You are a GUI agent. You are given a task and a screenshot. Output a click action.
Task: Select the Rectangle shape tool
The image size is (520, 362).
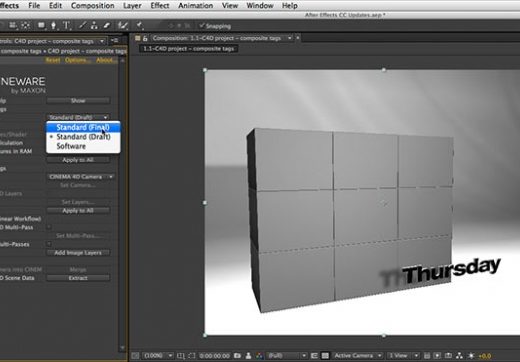tap(41, 25)
